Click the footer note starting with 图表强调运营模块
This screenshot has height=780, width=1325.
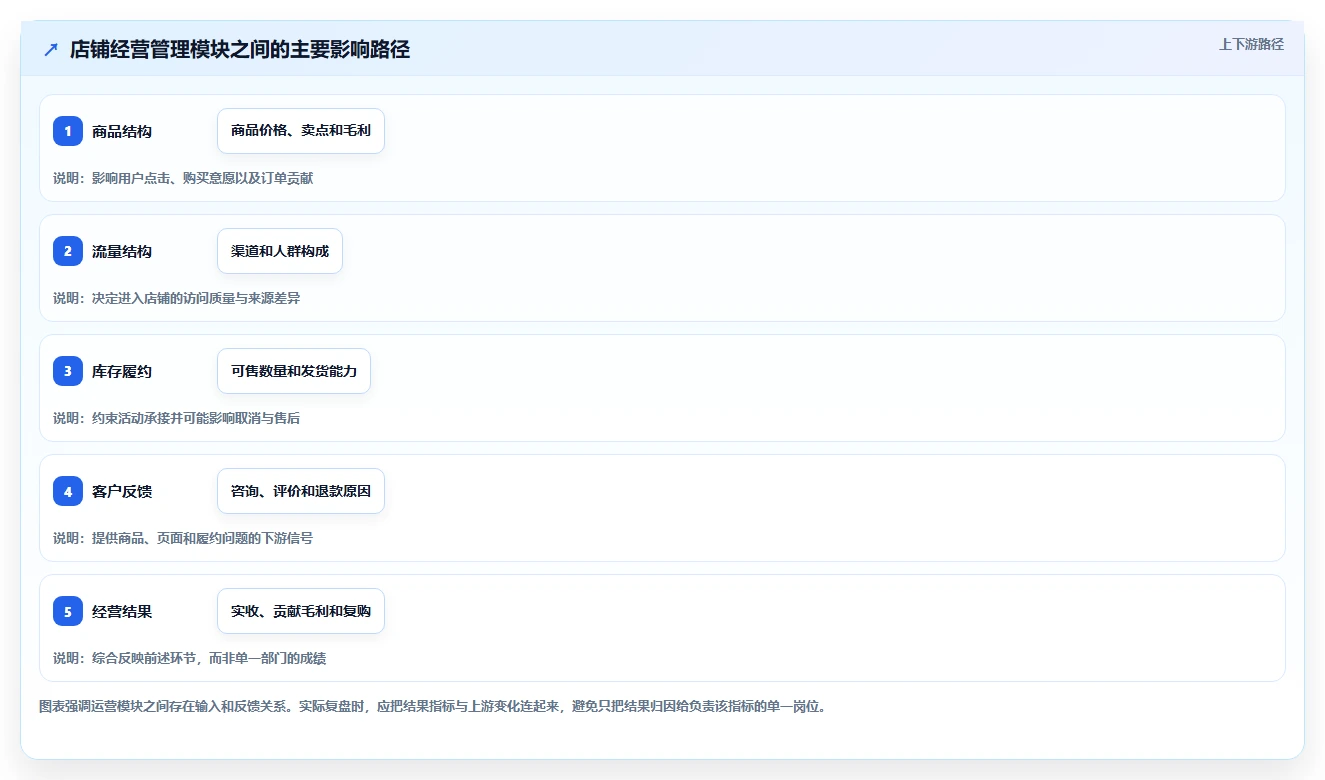coord(433,706)
